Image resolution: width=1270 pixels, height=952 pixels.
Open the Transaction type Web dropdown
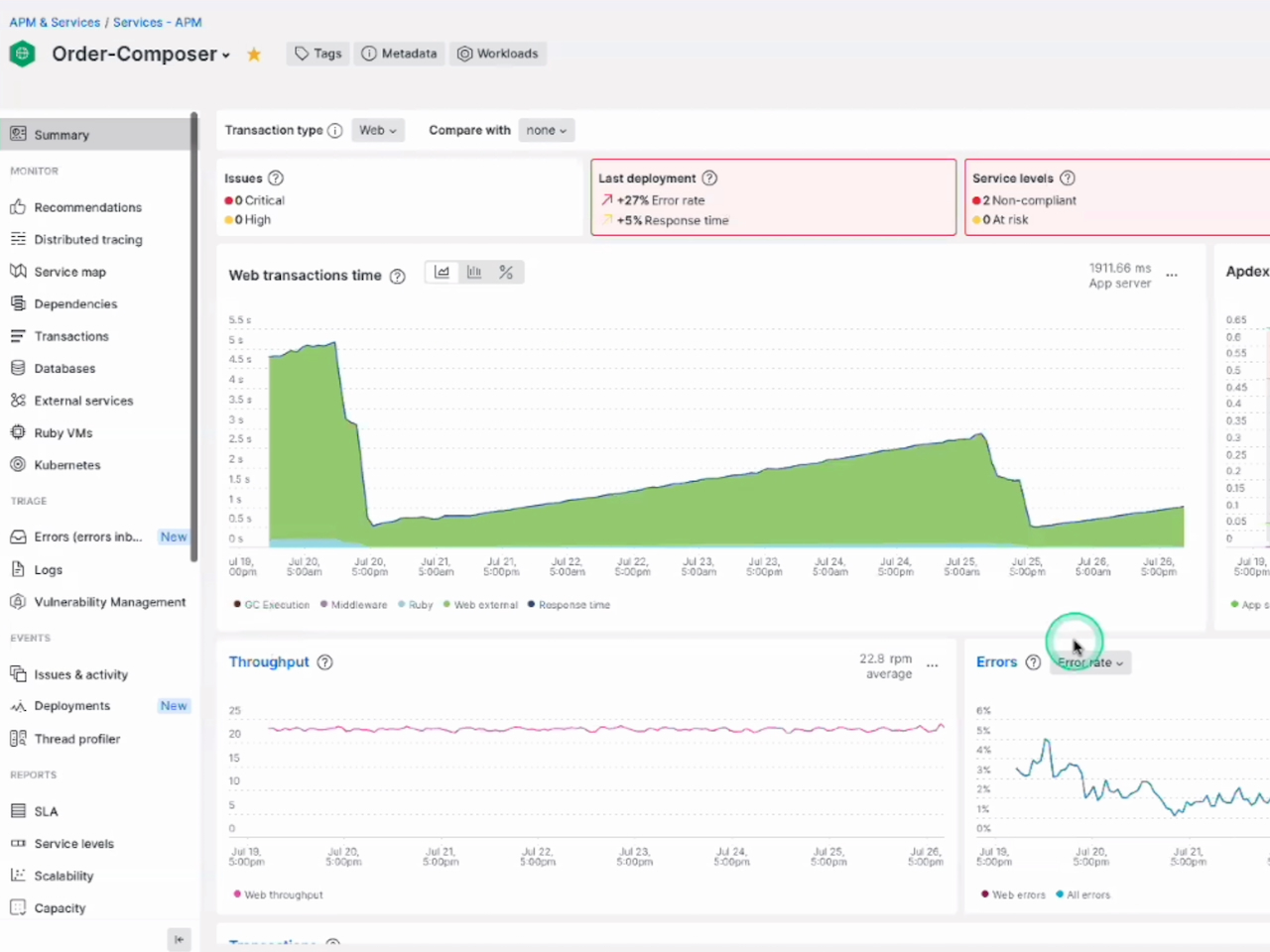coord(378,130)
